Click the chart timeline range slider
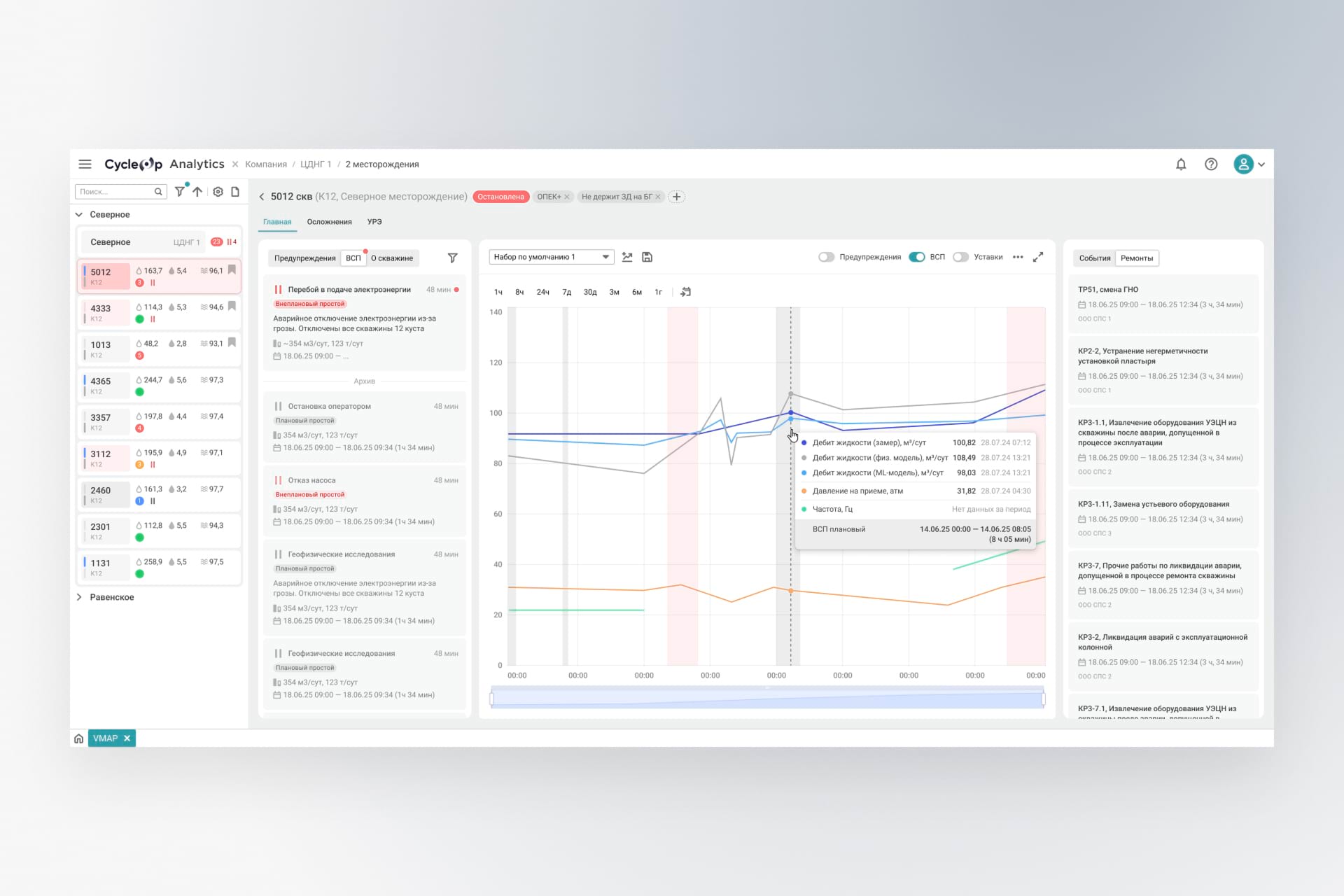The image size is (1344, 896). click(x=767, y=698)
